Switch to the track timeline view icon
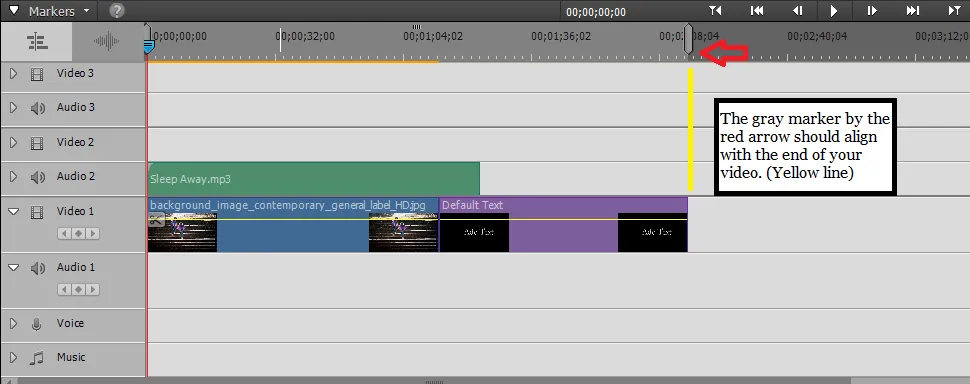The width and height of the screenshot is (970, 384). click(x=37, y=41)
